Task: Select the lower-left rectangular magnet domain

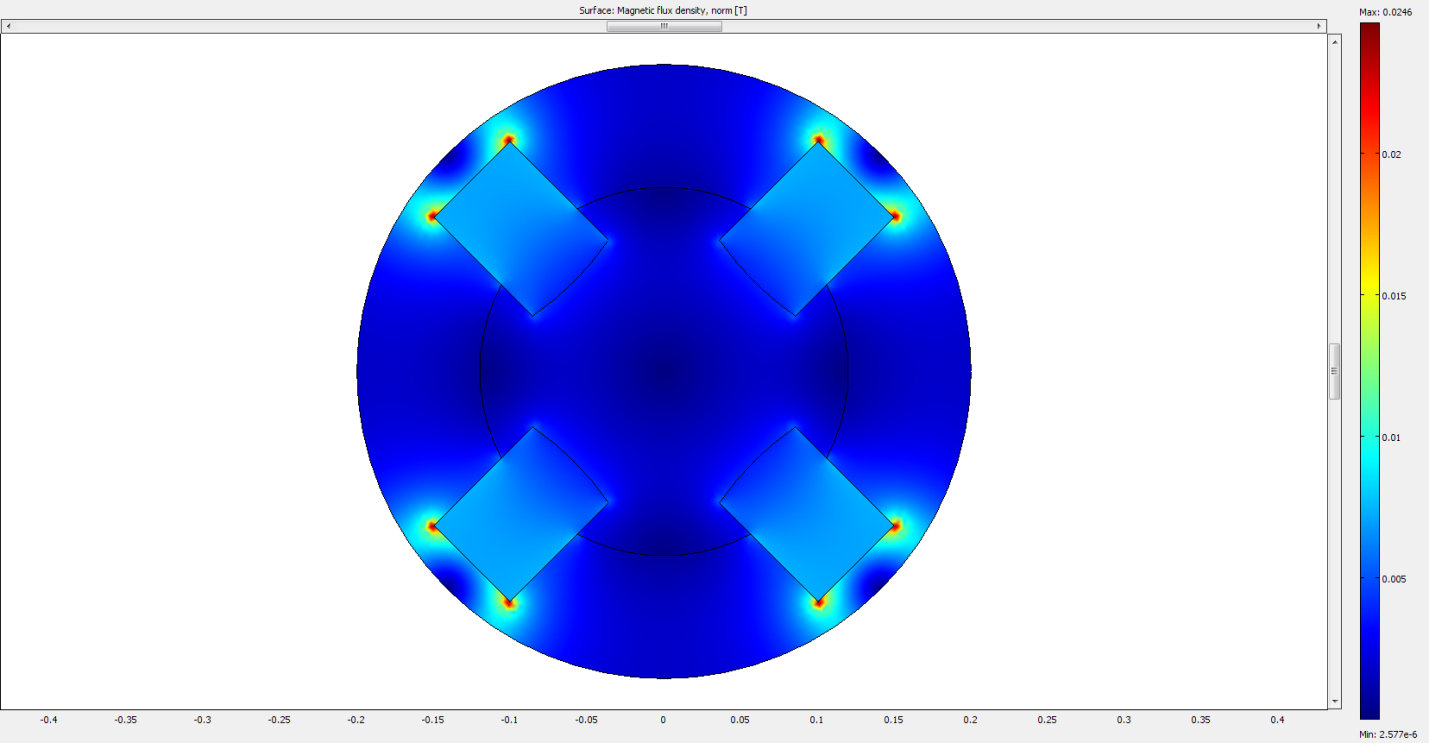Action: [x=521, y=515]
